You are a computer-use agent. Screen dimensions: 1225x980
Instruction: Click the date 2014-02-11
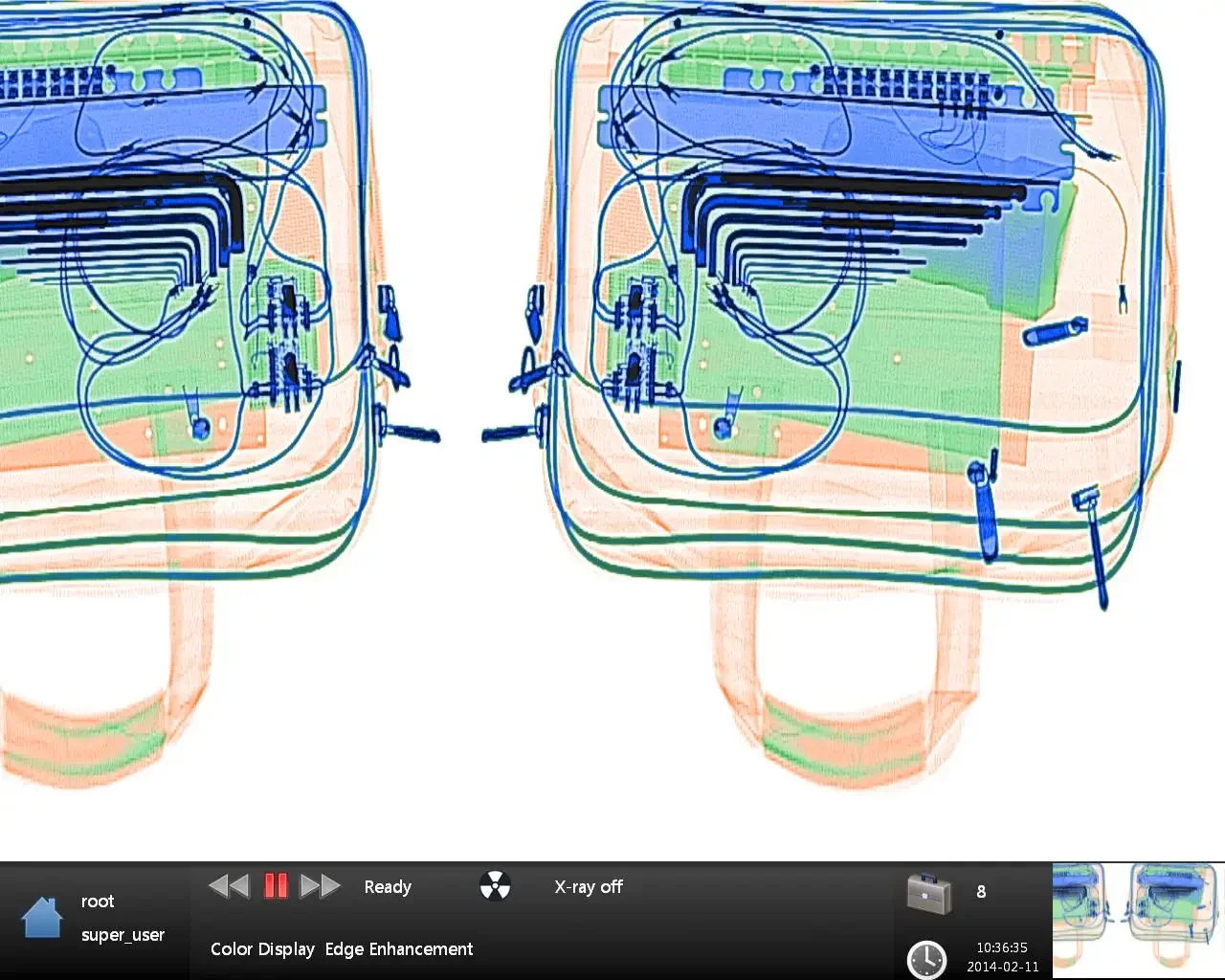pyautogui.click(x=1003, y=967)
